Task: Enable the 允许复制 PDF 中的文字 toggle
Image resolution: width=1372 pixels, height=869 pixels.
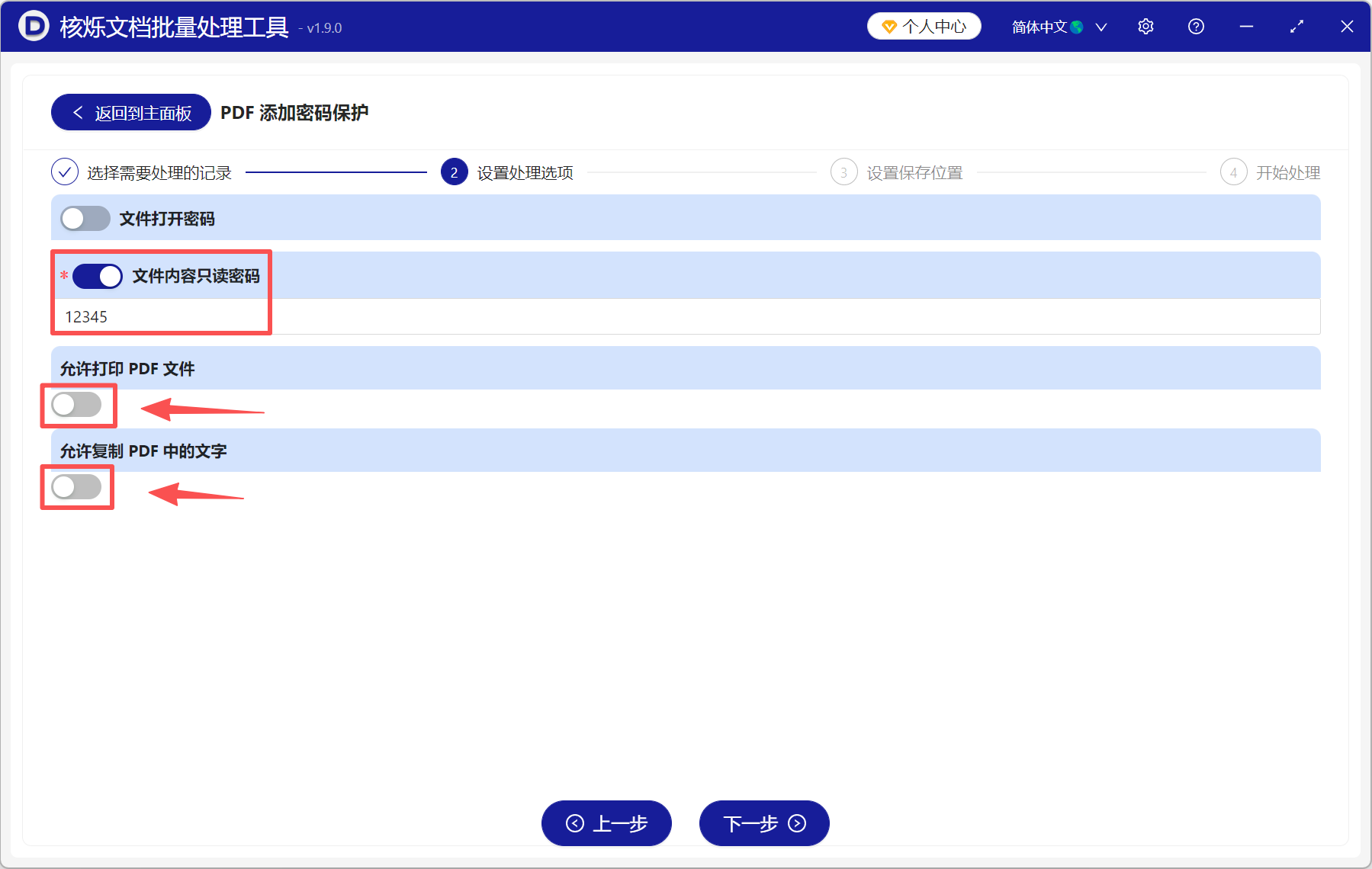Action: 77,486
